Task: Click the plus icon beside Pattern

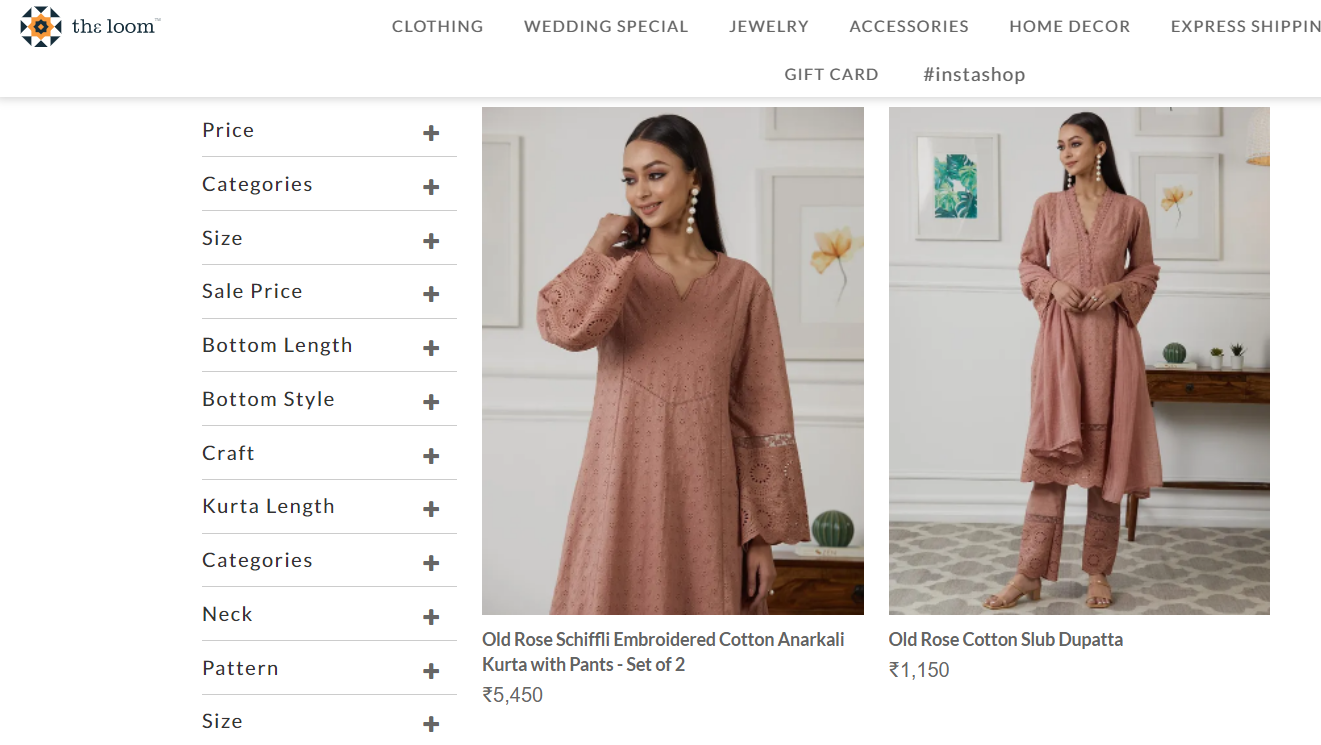Action: 431,671
